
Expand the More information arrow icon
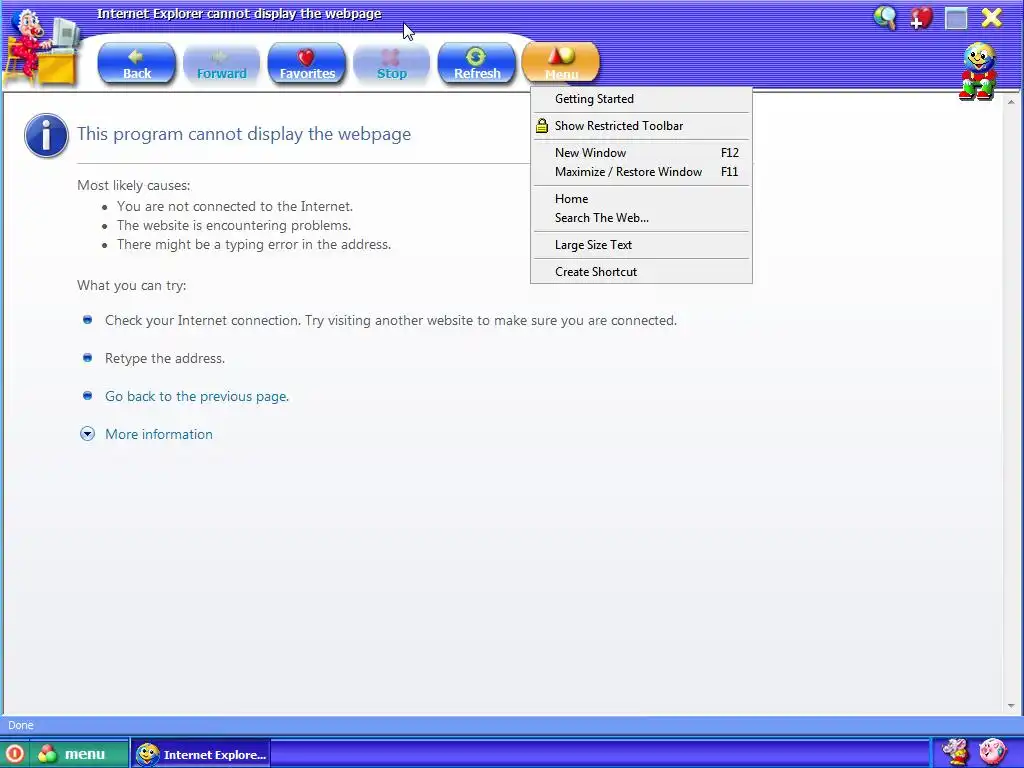pyautogui.click(x=88, y=434)
